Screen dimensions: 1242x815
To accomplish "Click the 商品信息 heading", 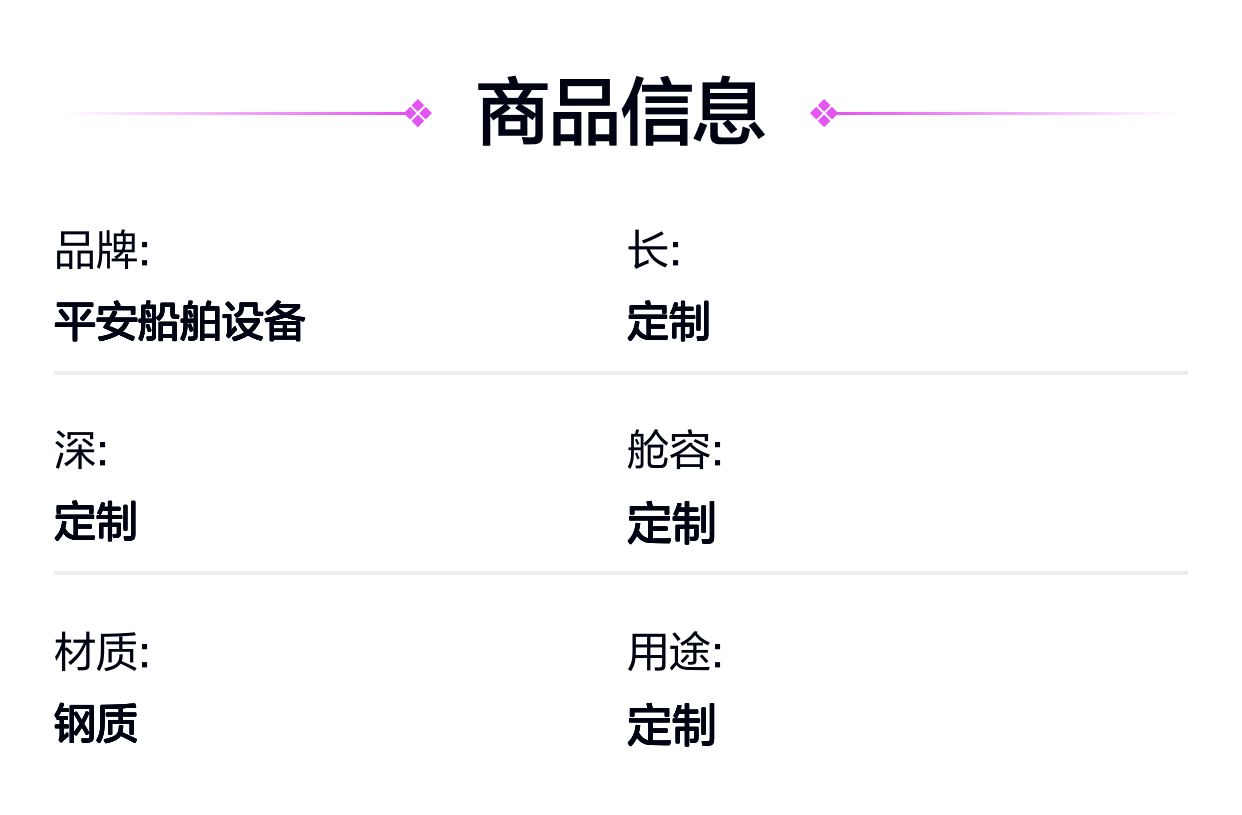I will [x=621, y=113].
